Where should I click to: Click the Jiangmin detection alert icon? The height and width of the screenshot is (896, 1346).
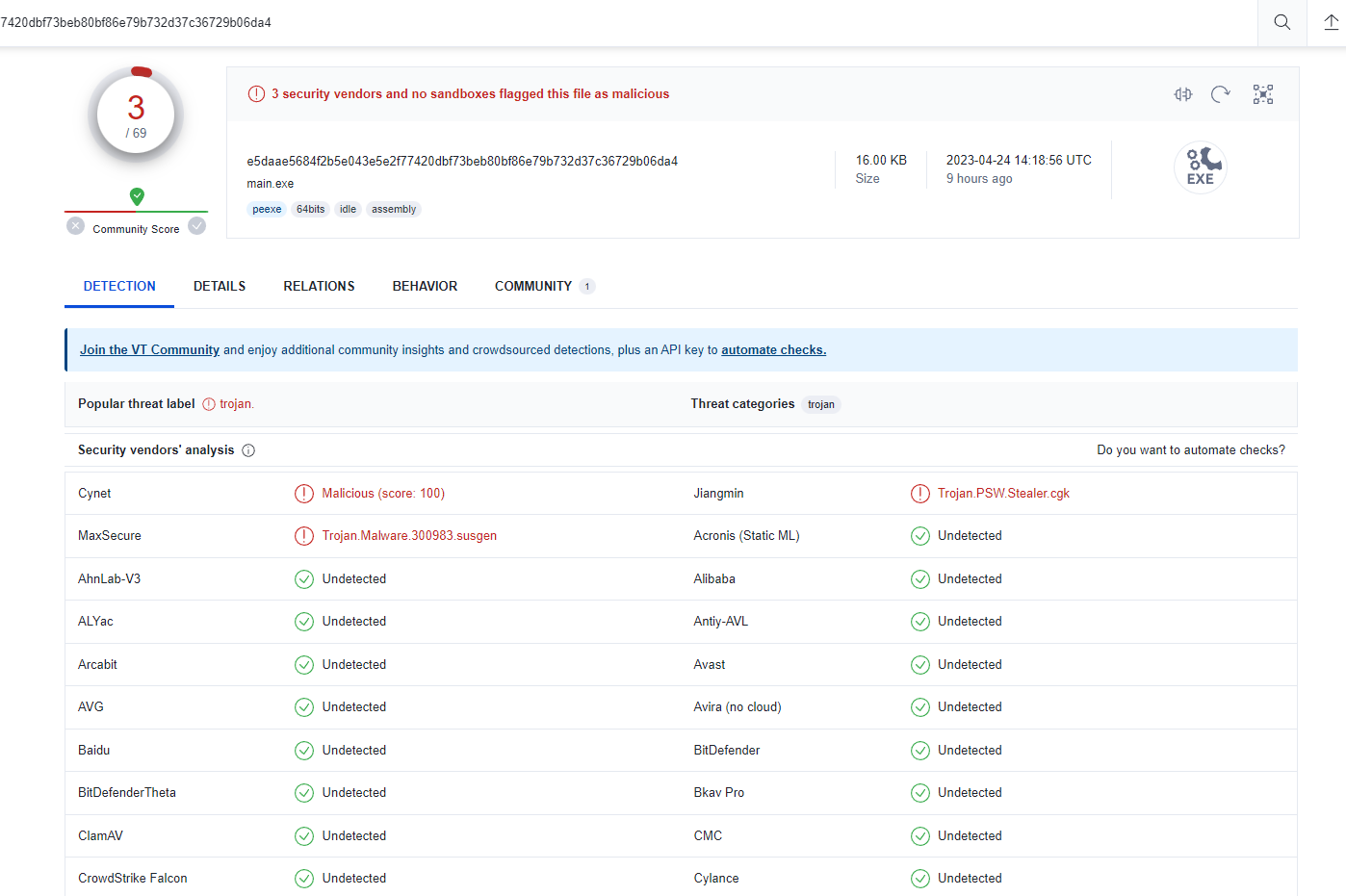pos(920,494)
